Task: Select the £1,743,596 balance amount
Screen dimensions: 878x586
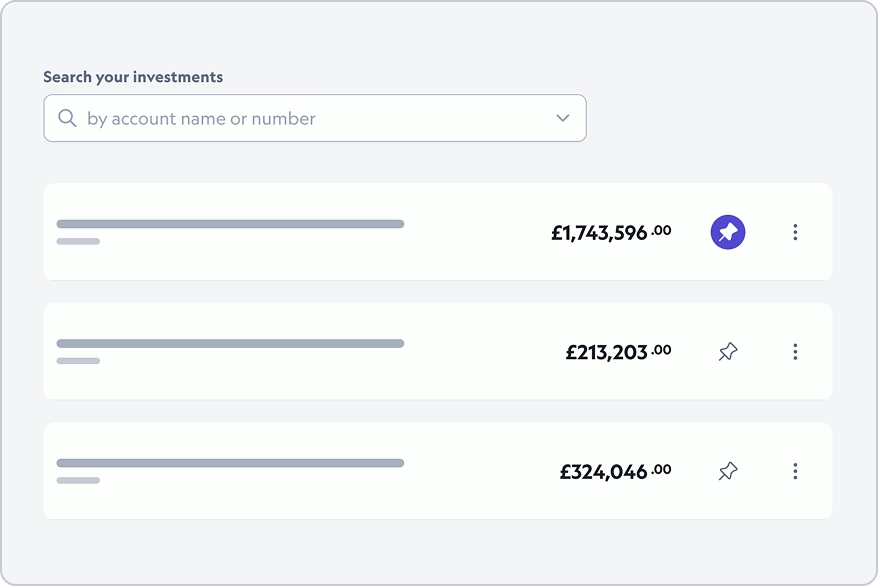Action: click(599, 234)
